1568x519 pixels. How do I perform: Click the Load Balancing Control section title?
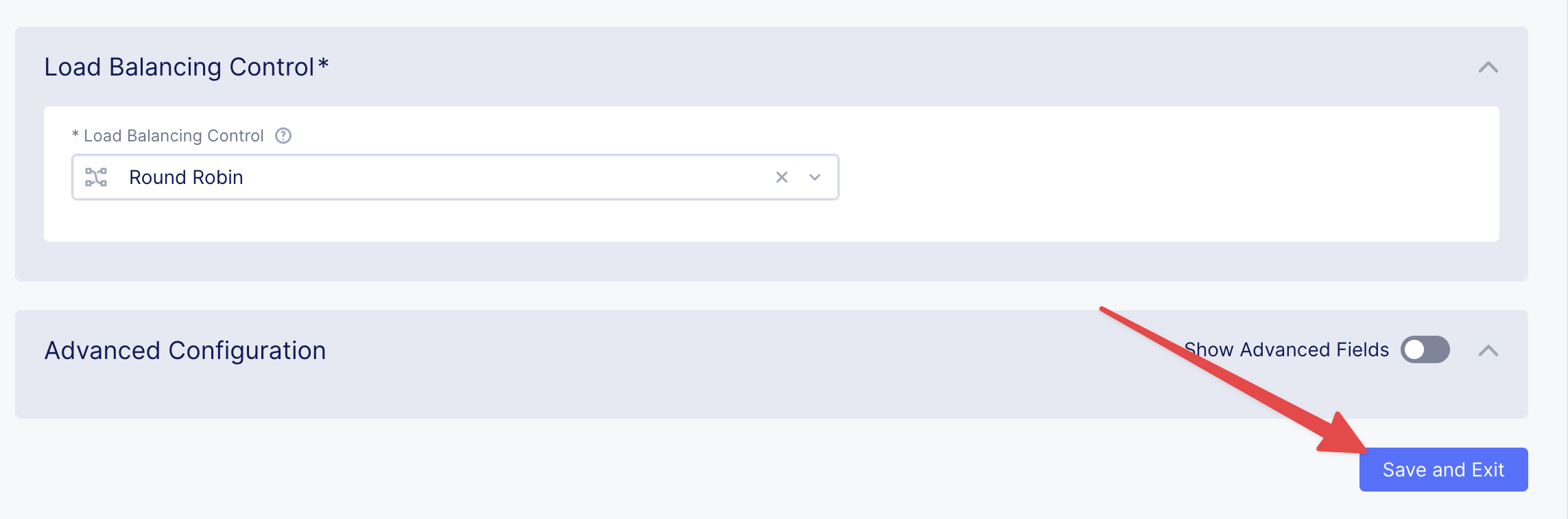(x=178, y=67)
